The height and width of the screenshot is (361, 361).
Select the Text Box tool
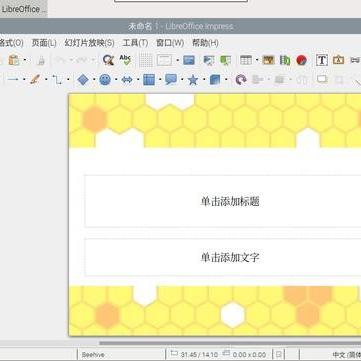pos(322,60)
